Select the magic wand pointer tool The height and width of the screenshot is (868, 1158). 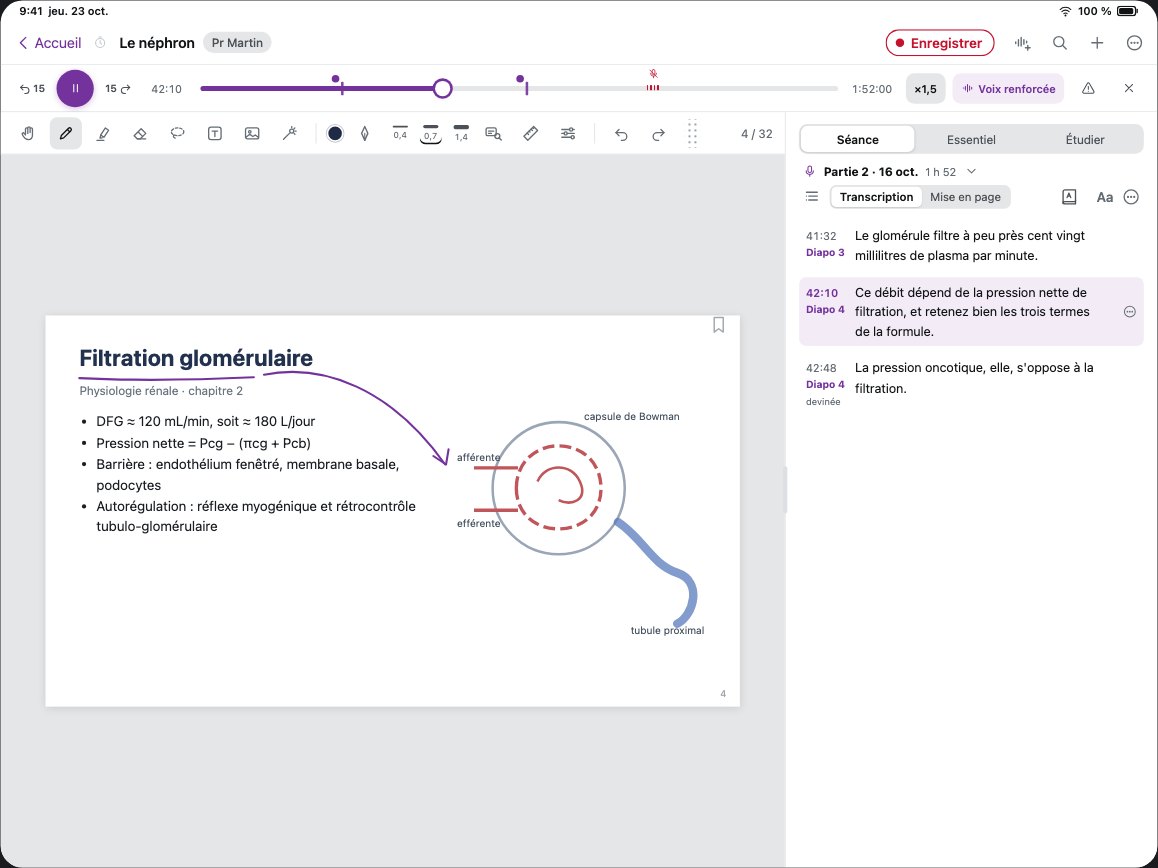[290, 134]
